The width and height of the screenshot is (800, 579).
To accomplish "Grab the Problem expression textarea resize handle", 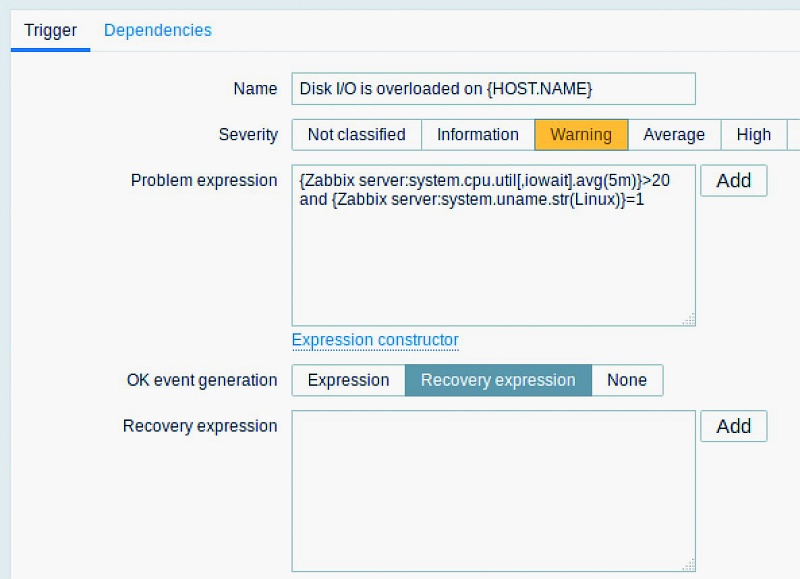I will (689, 319).
